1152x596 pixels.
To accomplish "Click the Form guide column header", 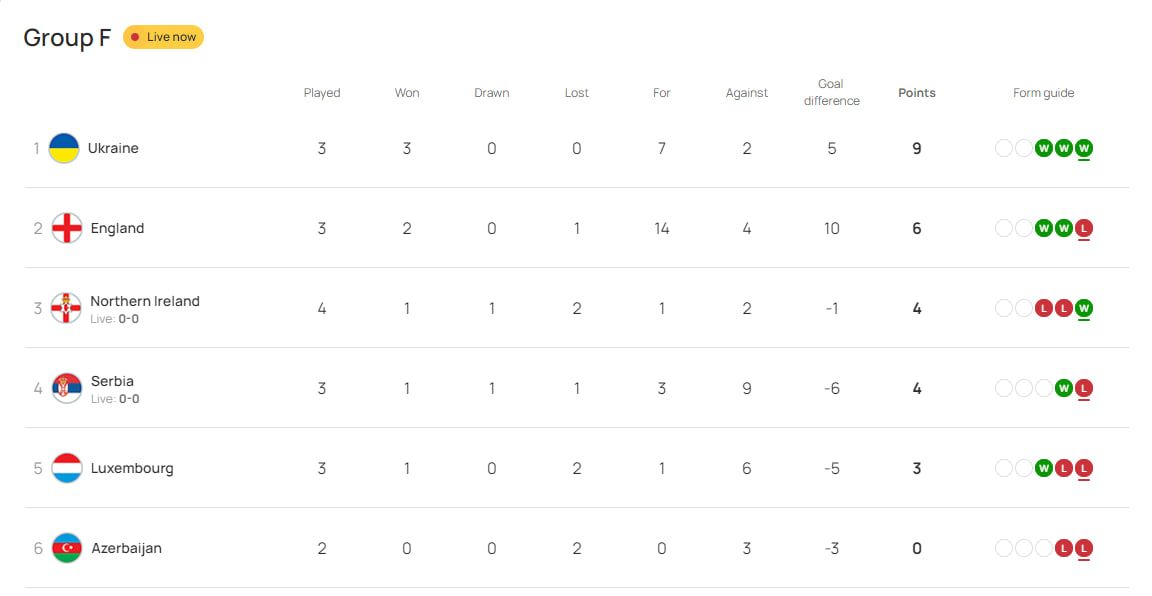I will (1043, 93).
